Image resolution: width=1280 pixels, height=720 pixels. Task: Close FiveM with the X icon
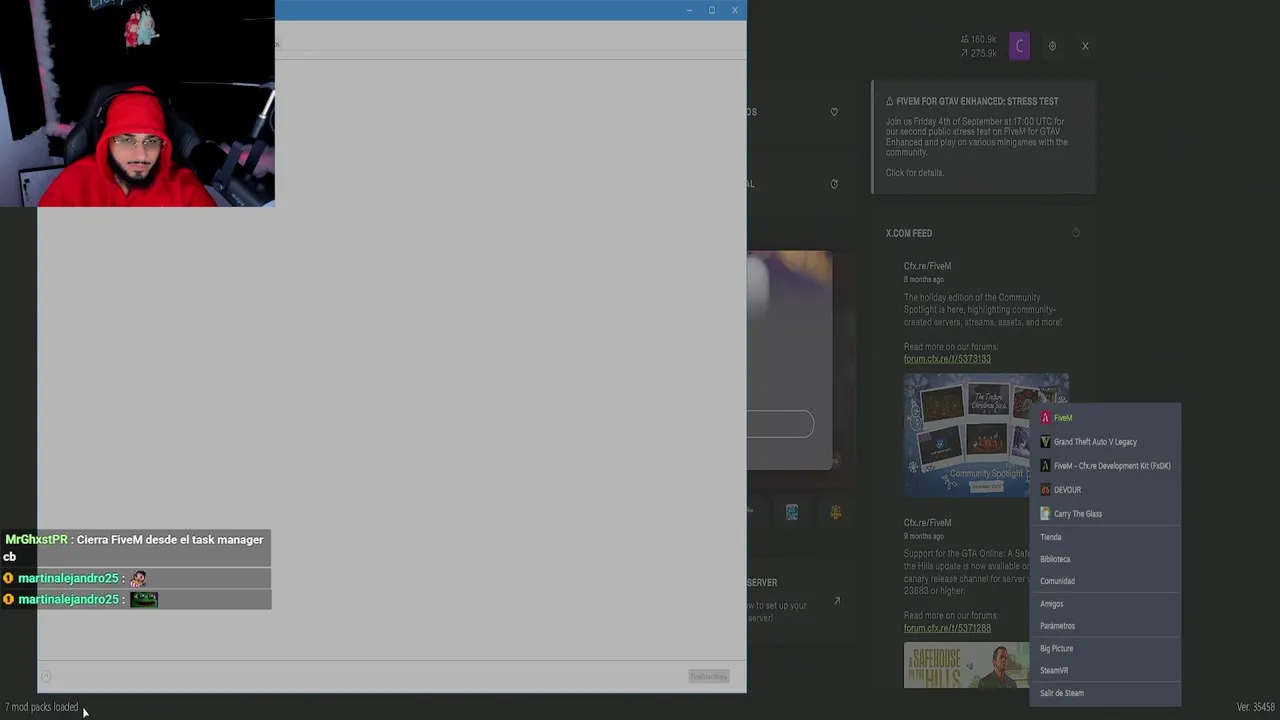(1085, 46)
